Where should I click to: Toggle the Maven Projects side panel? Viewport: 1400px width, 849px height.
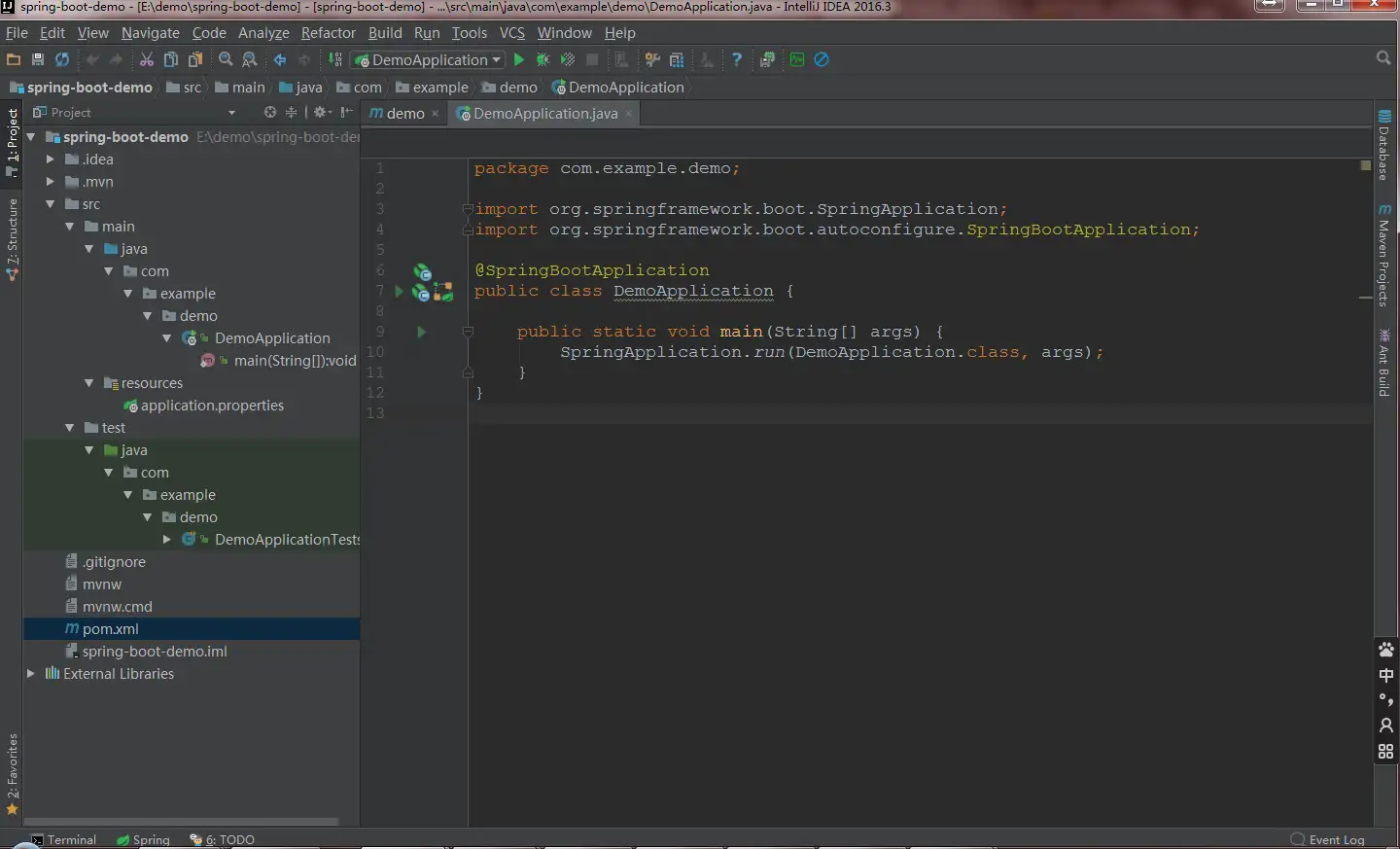[x=1384, y=257]
